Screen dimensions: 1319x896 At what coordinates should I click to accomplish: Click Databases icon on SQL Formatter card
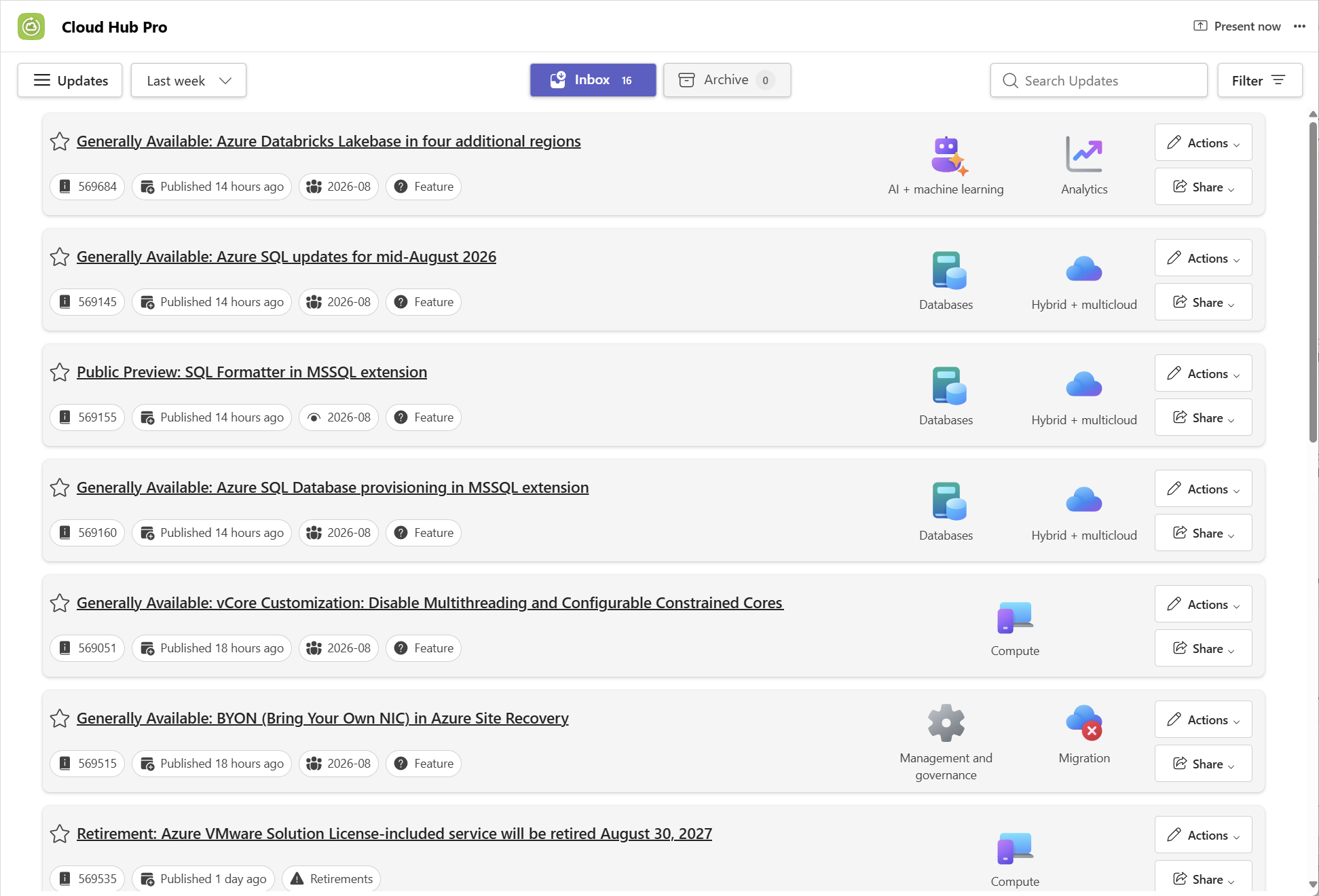coord(948,386)
